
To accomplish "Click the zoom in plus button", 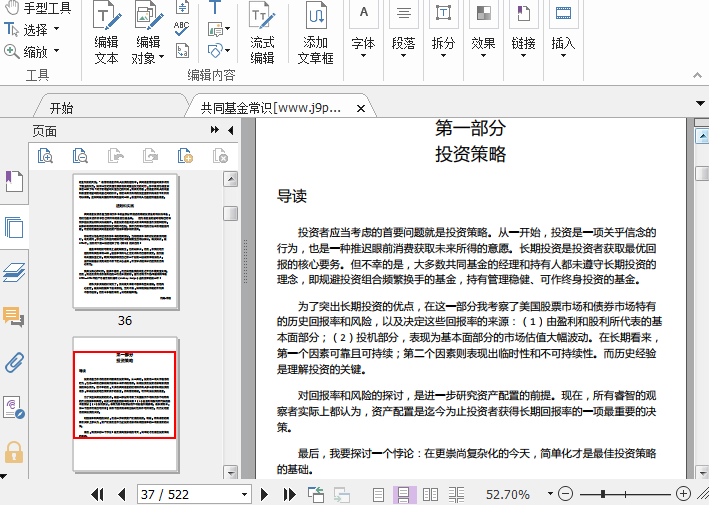I will pyautogui.click(x=683, y=494).
